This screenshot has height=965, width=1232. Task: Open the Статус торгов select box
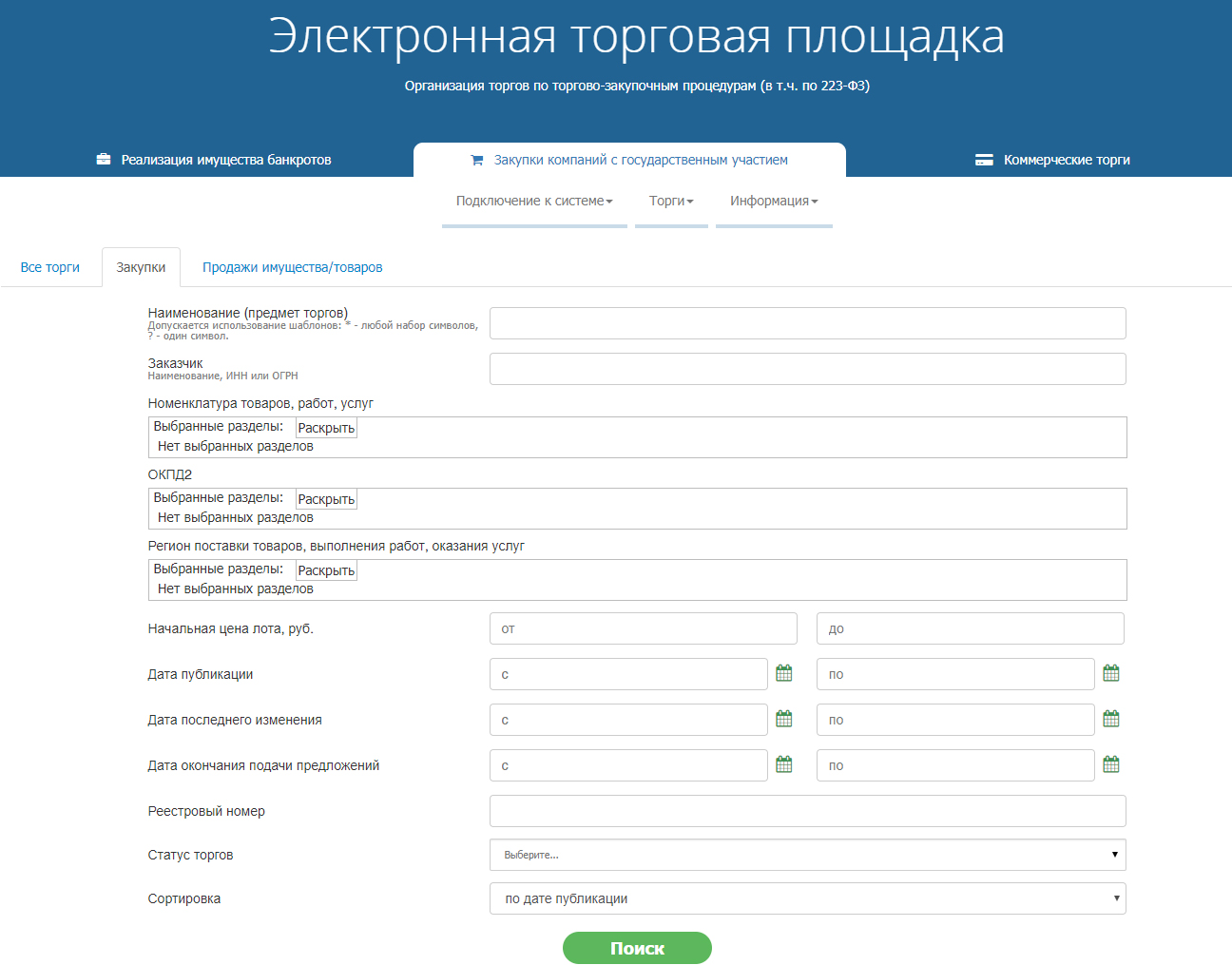pyautogui.click(x=808, y=855)
